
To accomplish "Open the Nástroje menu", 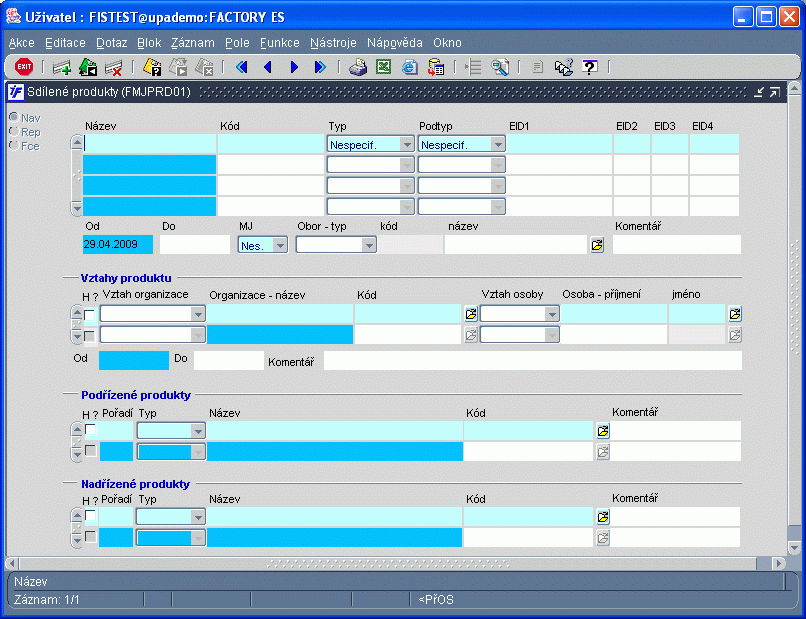I will [333, 43].
